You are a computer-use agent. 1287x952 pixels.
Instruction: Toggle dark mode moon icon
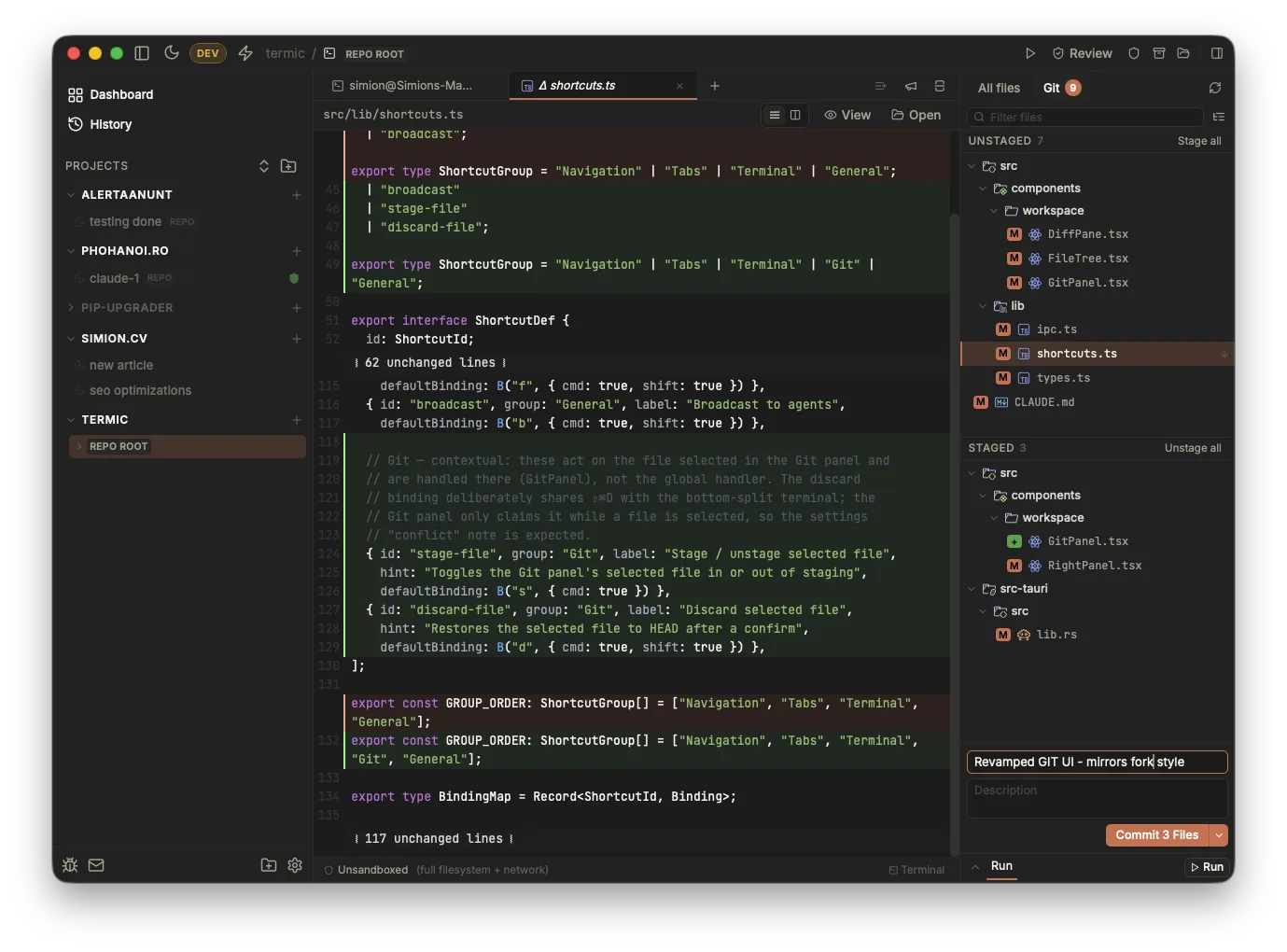(x=172, y=53)
